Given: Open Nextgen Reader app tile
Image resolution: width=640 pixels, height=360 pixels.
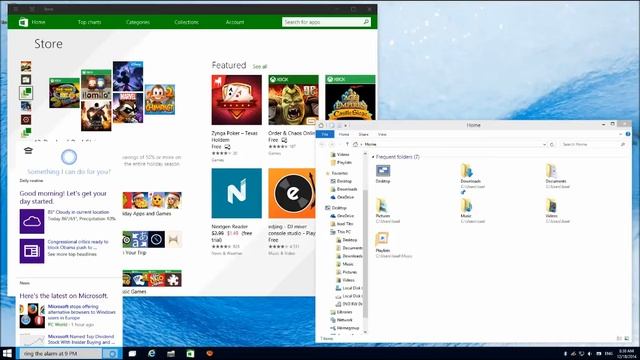Looking at the screenshot, I should [237, 193].
